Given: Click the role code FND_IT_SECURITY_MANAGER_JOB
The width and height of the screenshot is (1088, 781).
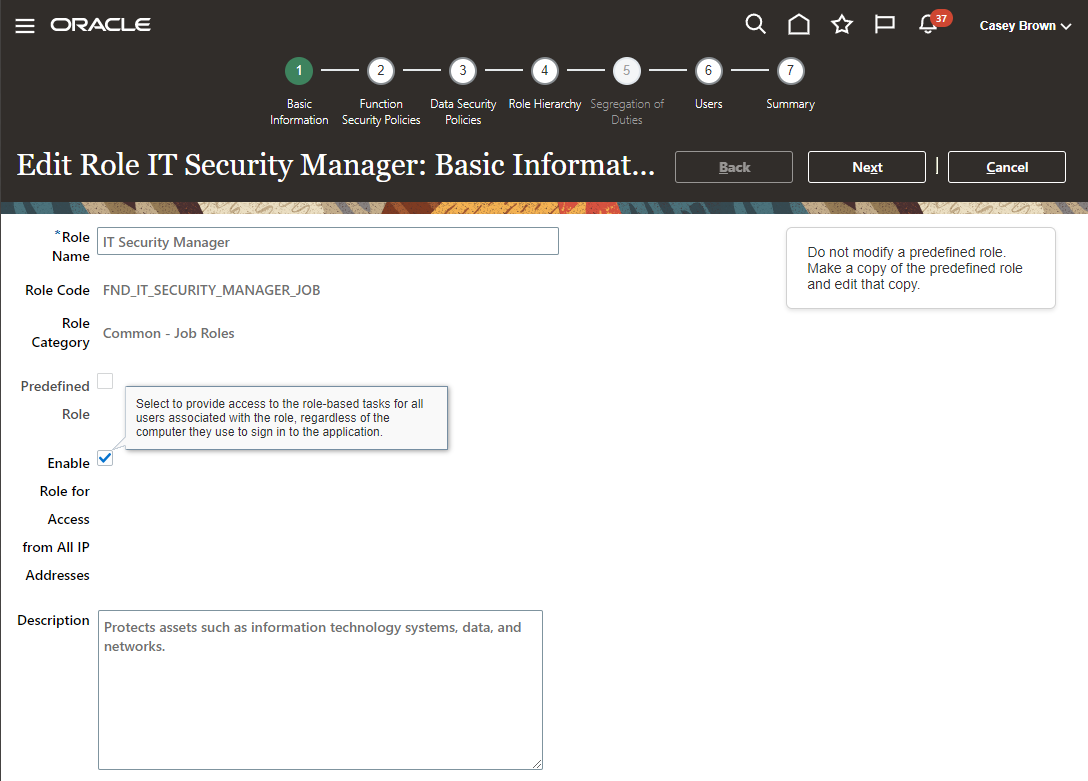Looking at the screenshot, I should click(x=212, y=290).
